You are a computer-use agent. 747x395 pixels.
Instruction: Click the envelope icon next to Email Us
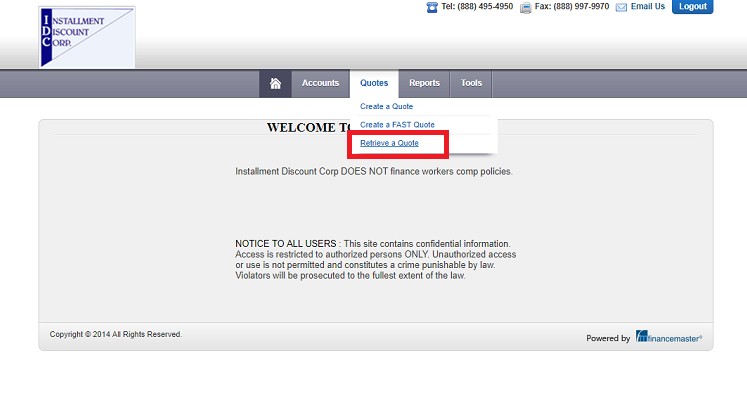pos(621,7)
